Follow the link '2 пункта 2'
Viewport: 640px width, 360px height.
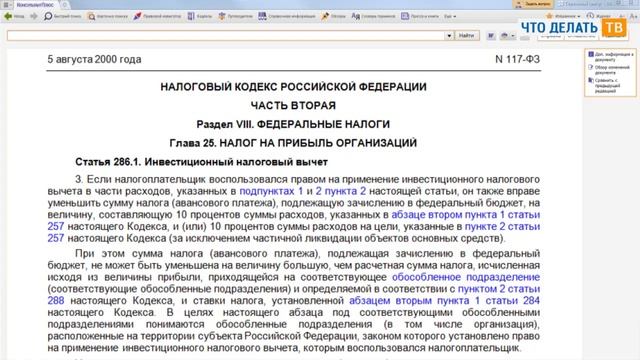340,191
